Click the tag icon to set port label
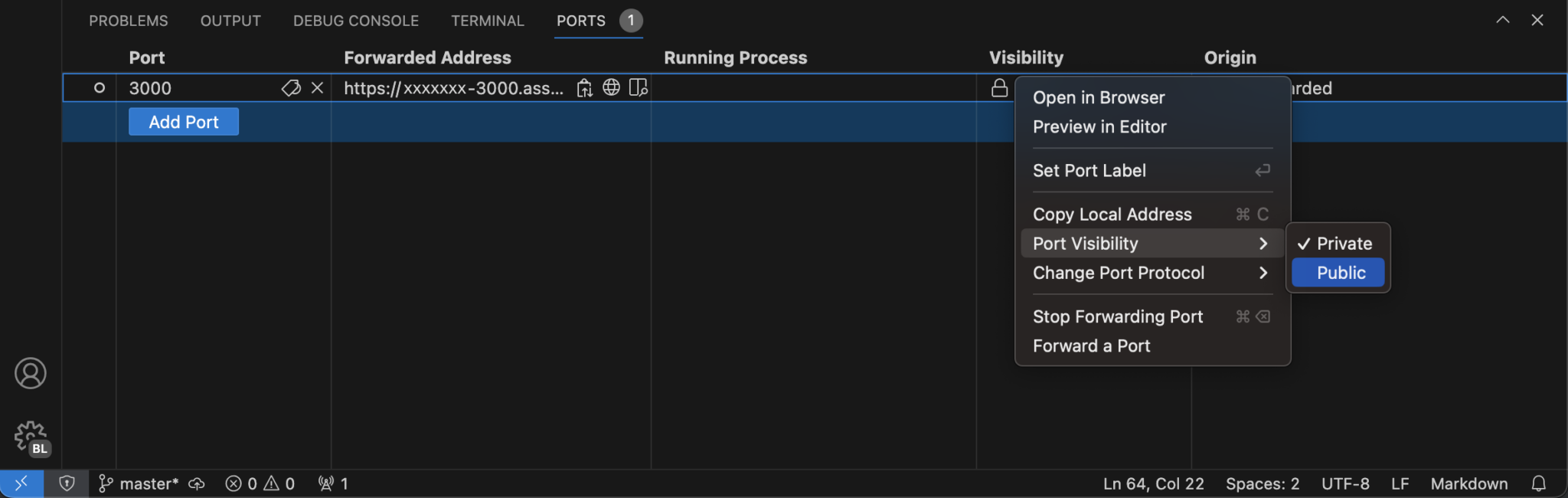The image size is (1568, 498). 291,87
